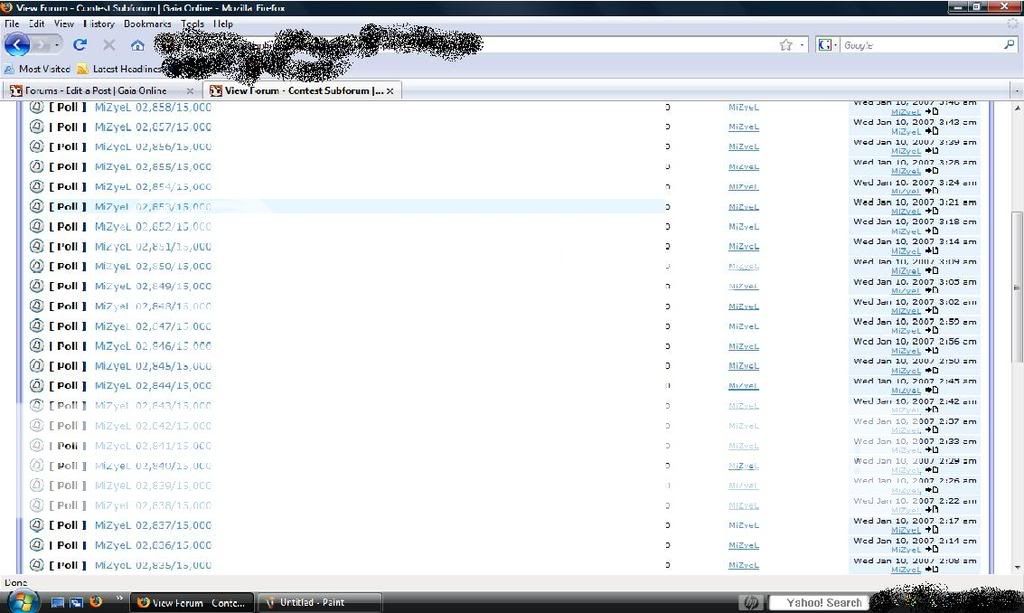The image size is (1024, 613).
Task: Click the search magnifier icon in search box
Action: (x=1008, y=45)
